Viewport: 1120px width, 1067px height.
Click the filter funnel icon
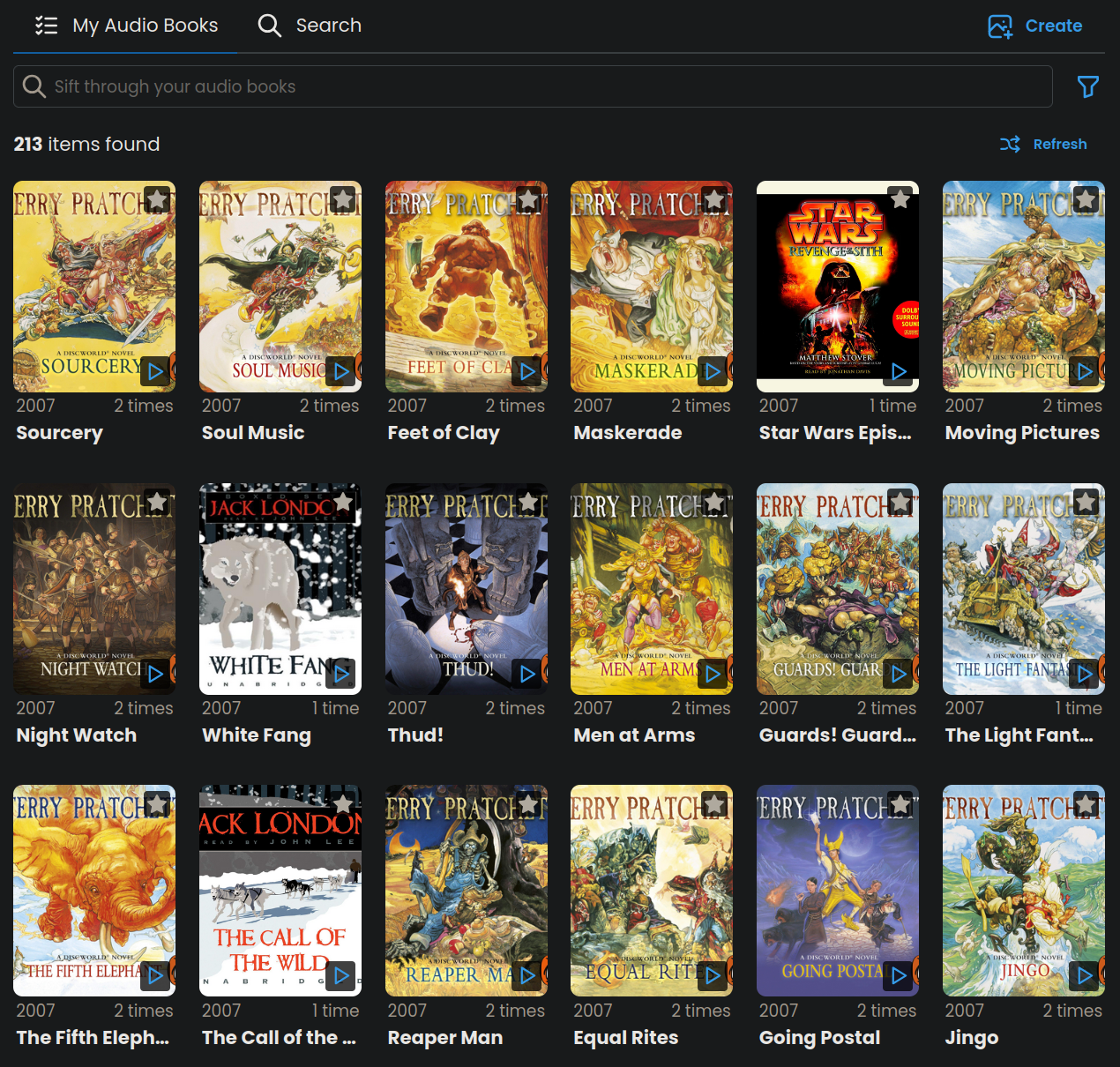pyautogui.click(x=1087, y=86)
